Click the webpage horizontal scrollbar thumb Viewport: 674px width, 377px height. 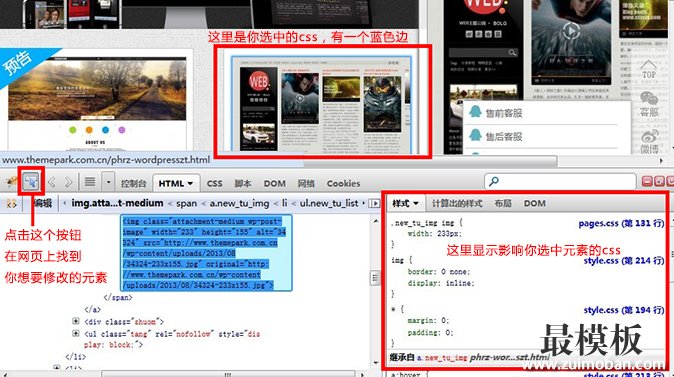click(x=430, y=161)
